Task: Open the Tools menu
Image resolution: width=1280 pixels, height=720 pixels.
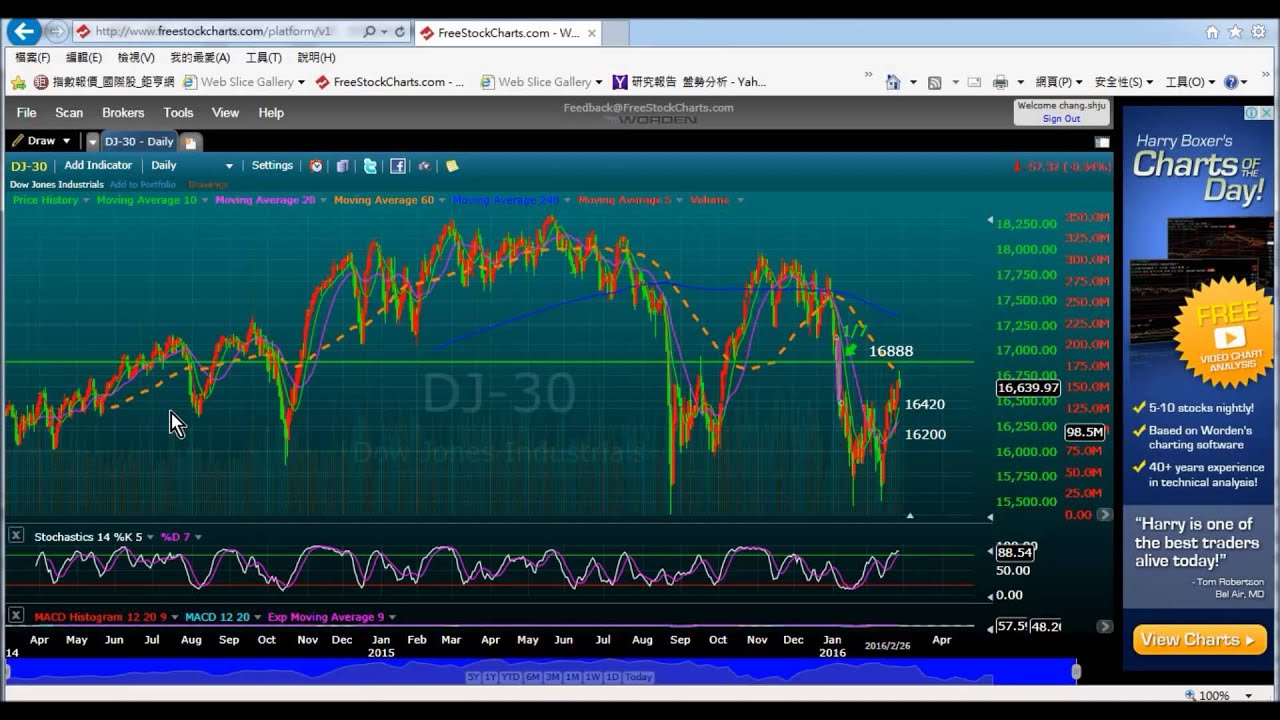Action: [178, 113]
